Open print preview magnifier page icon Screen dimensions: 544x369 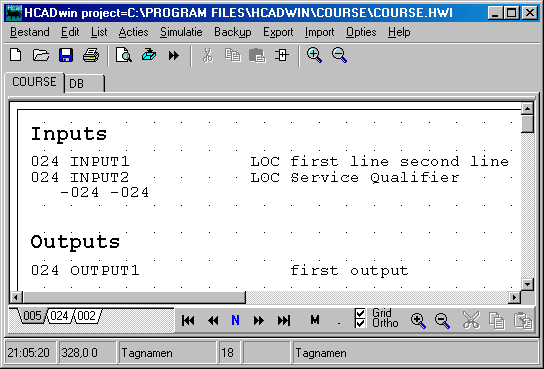(124, 55)
